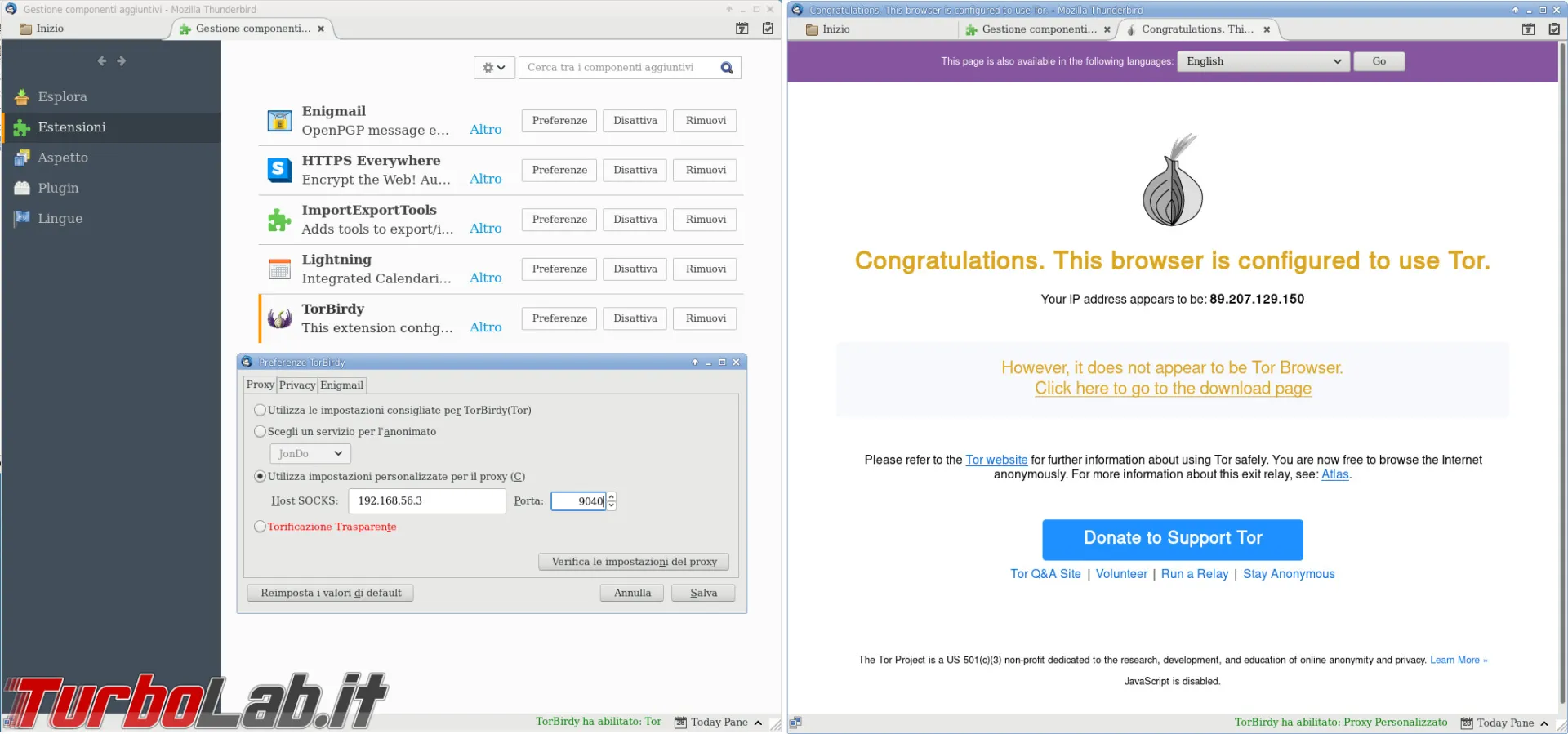This screenshot has width=1568, height=734.
Task: Select recommended TorBirdy (Tor) settings radio
Action: pyautogui.click(x=261, y=411)
